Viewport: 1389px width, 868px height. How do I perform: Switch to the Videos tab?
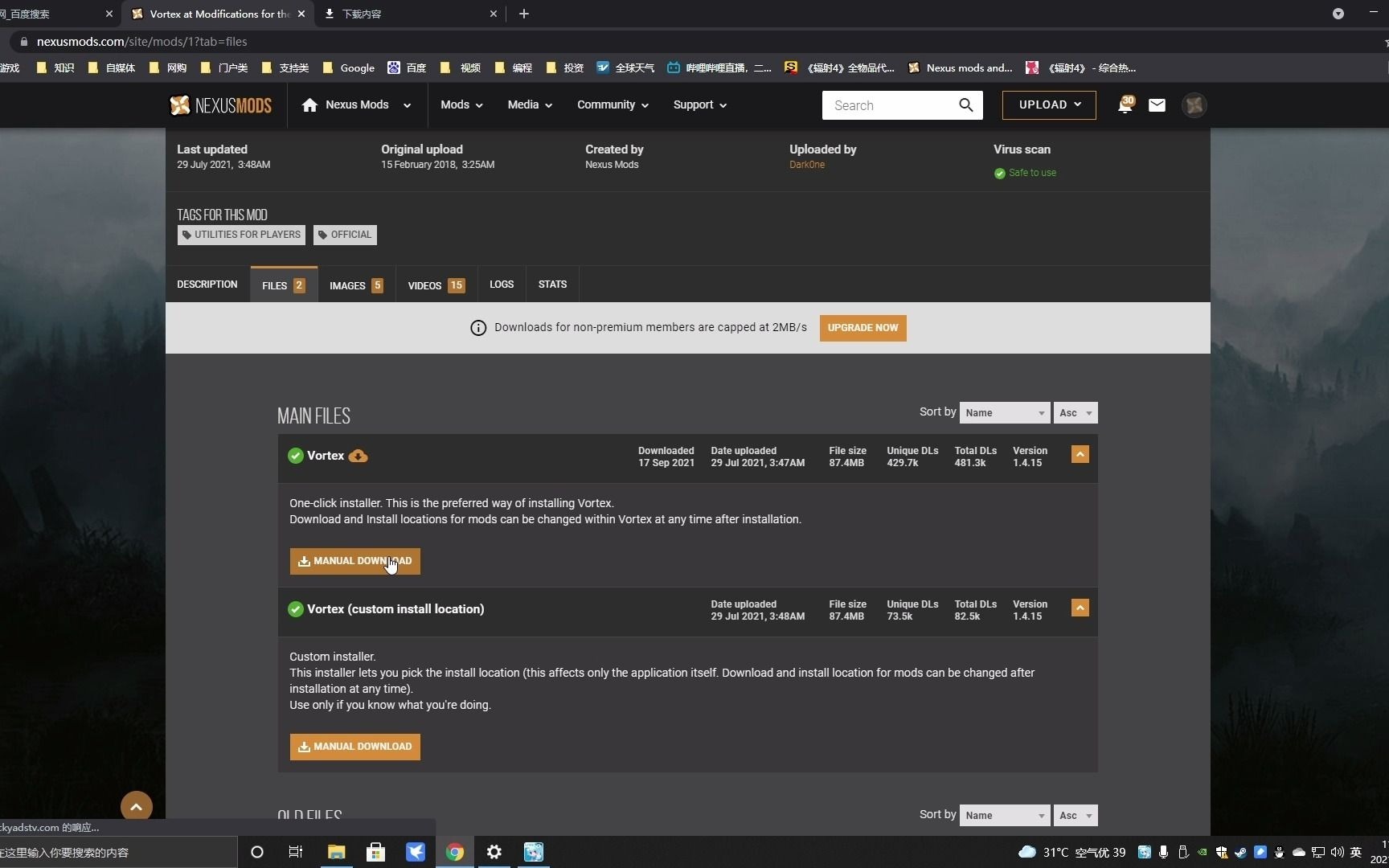436,285
